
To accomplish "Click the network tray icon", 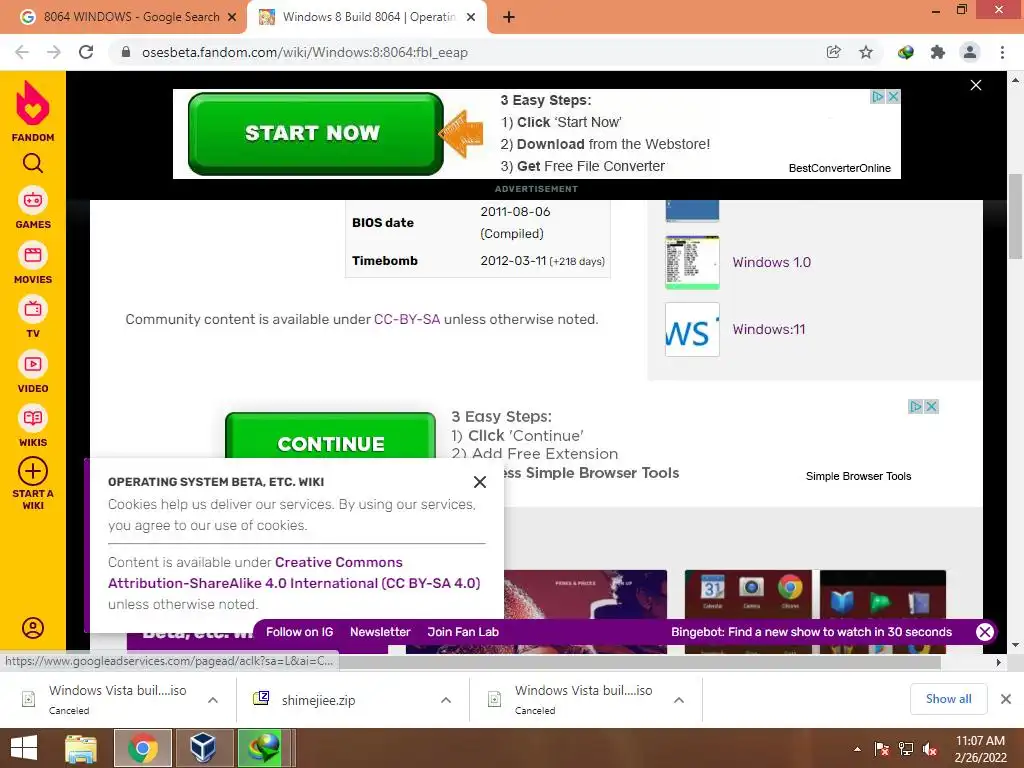I will point(906,748).
